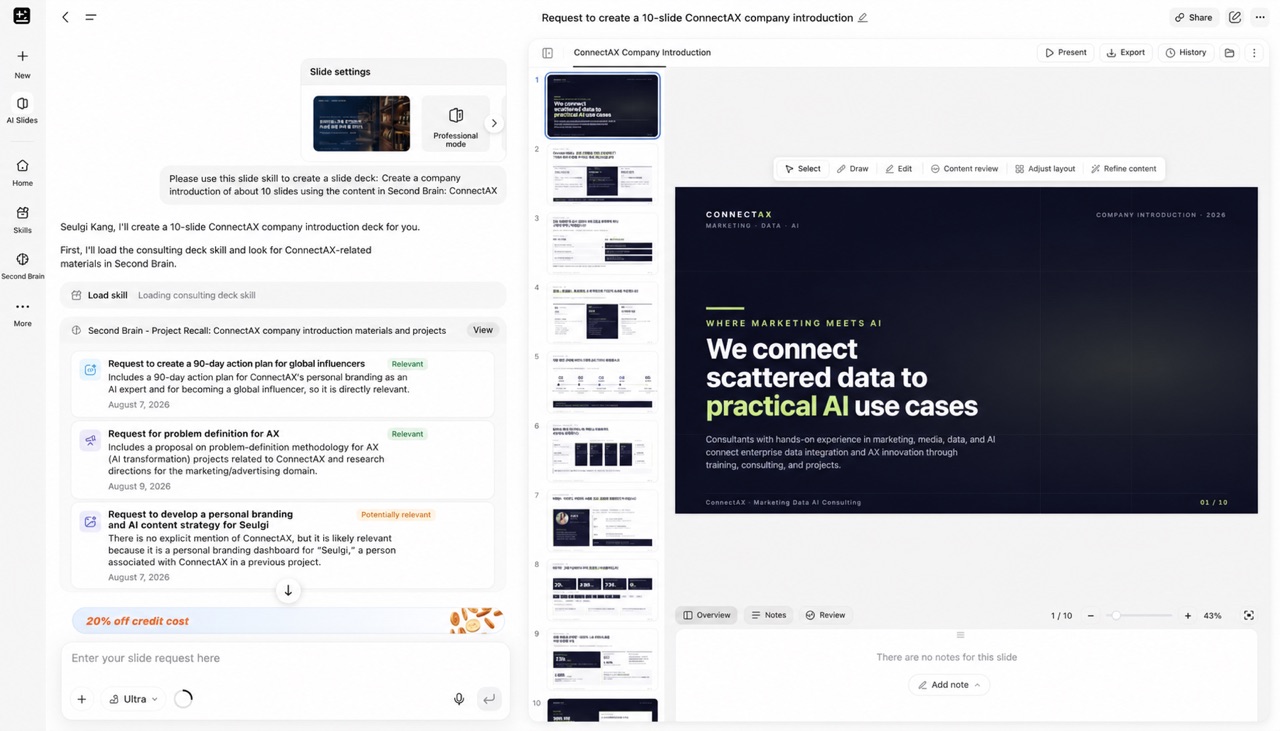1280x731 pixels.
Task: Click the fit-to-screen icon beside 43%
Action: point(1249,616)
